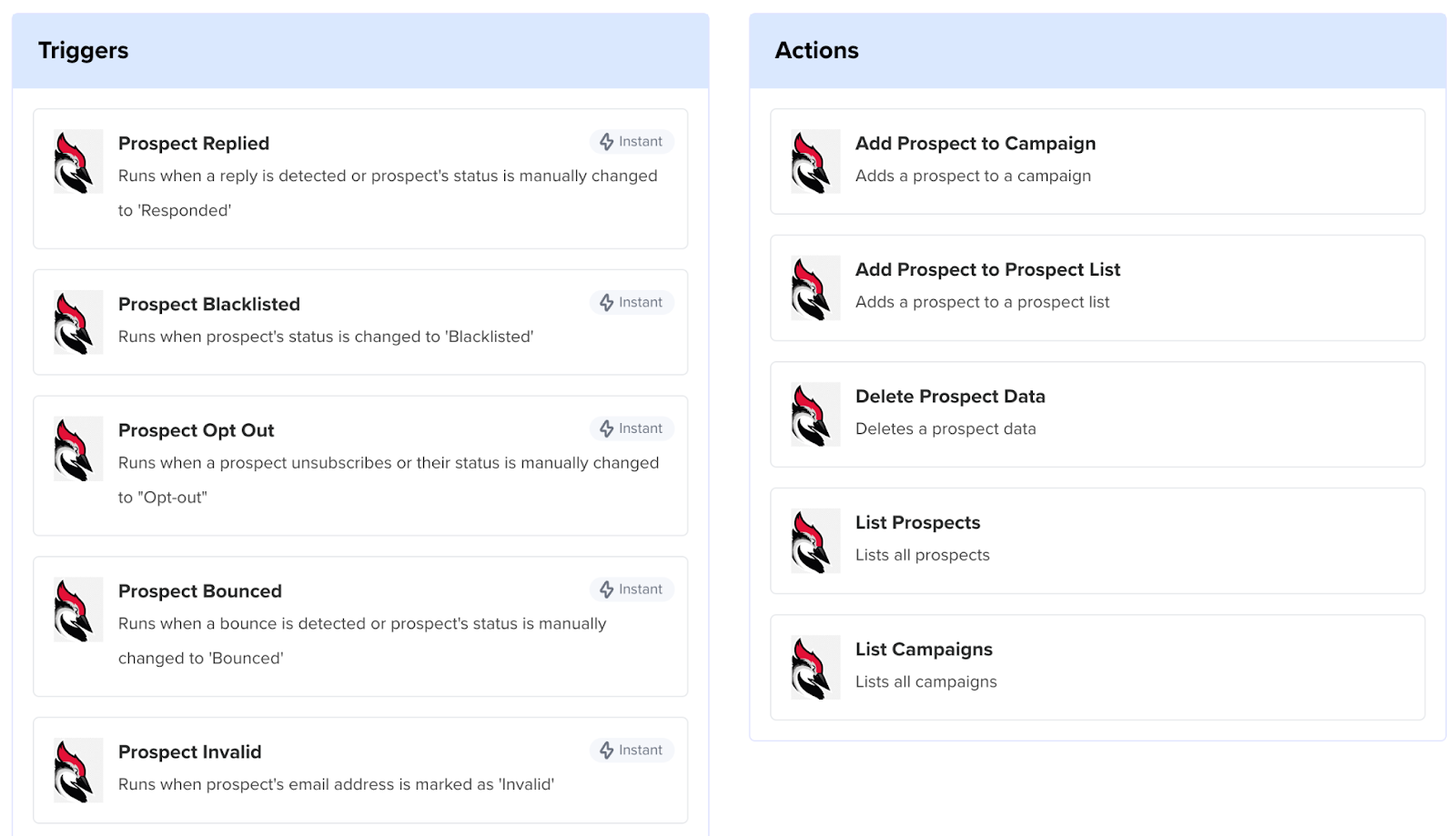This screenshot has width=1456, height=836.
Task: Click woodpecker icon beside Delete Prospect Data
Action: pyautogui.click(x=814, y=415)
